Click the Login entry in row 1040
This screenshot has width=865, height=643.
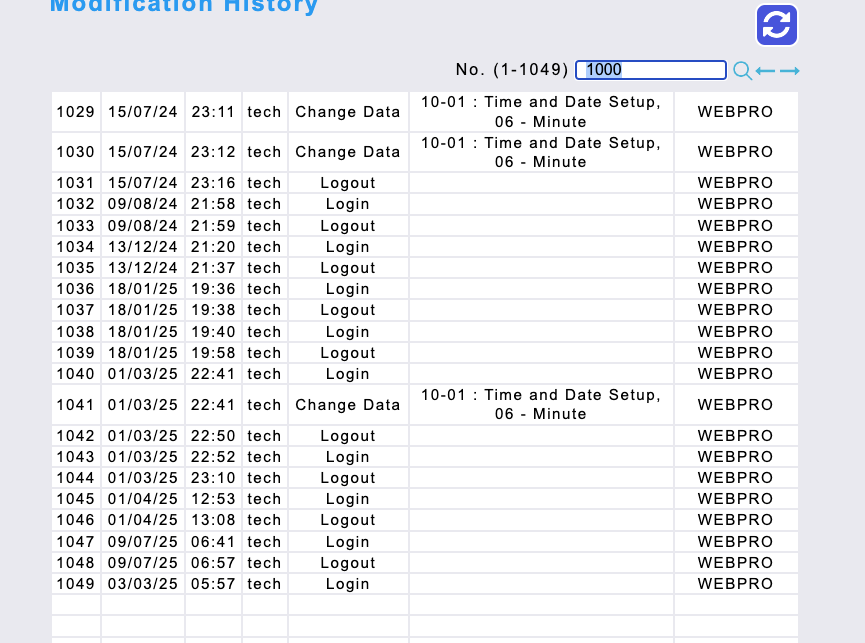(348, 374)
